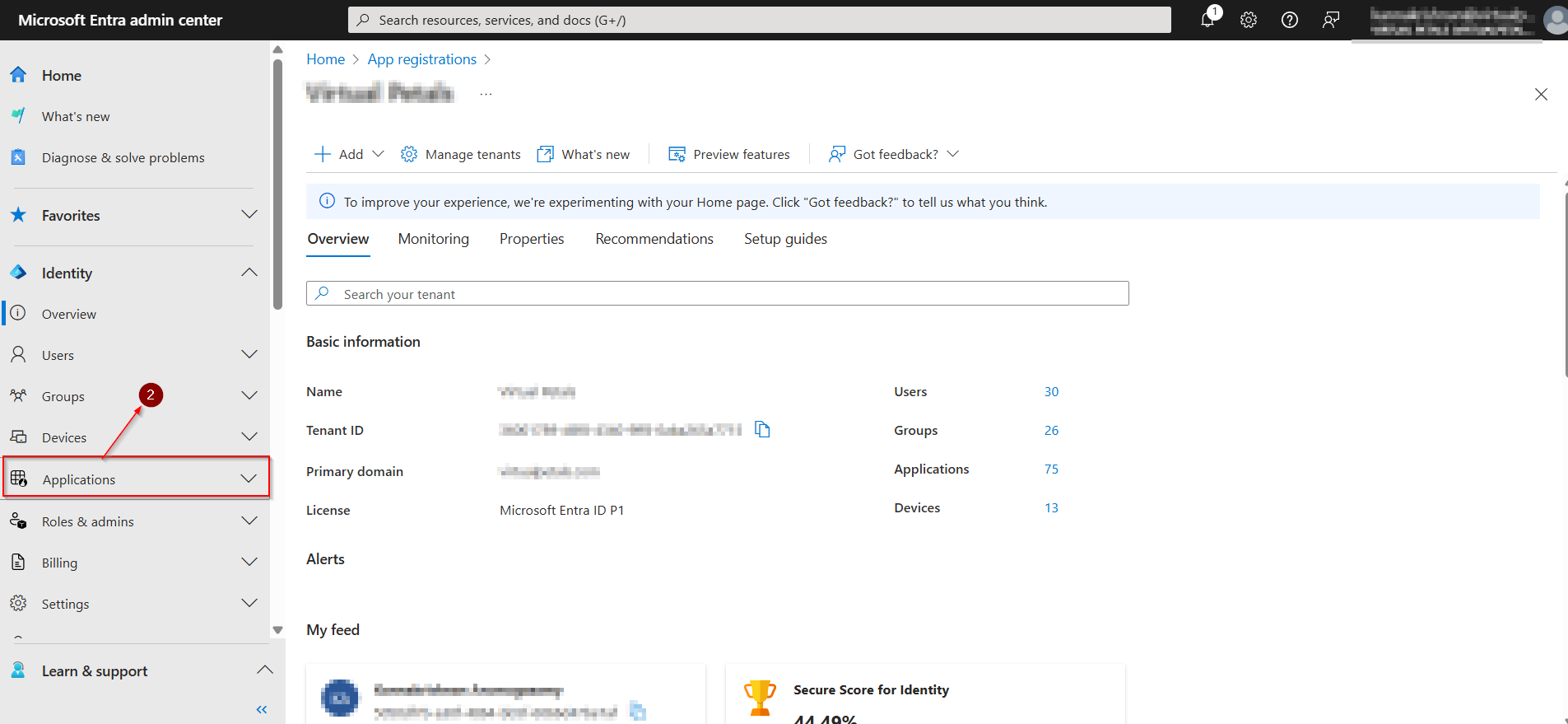Open Manage tenants

[x=461, y=154]
